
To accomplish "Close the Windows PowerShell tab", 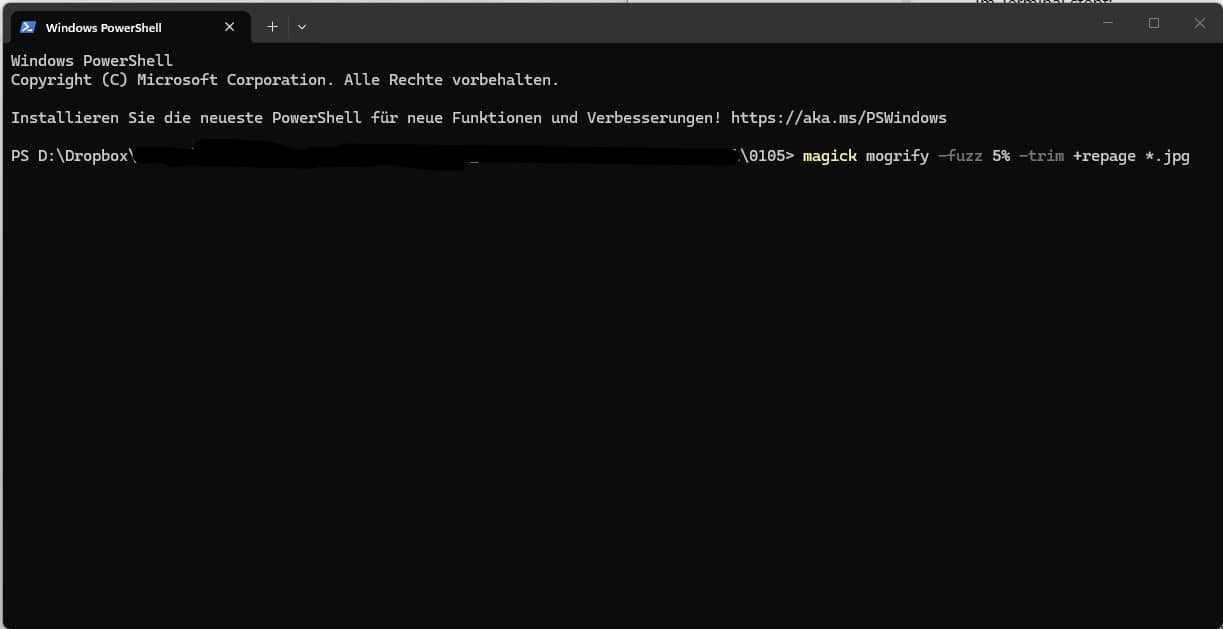I will point(229,27).
